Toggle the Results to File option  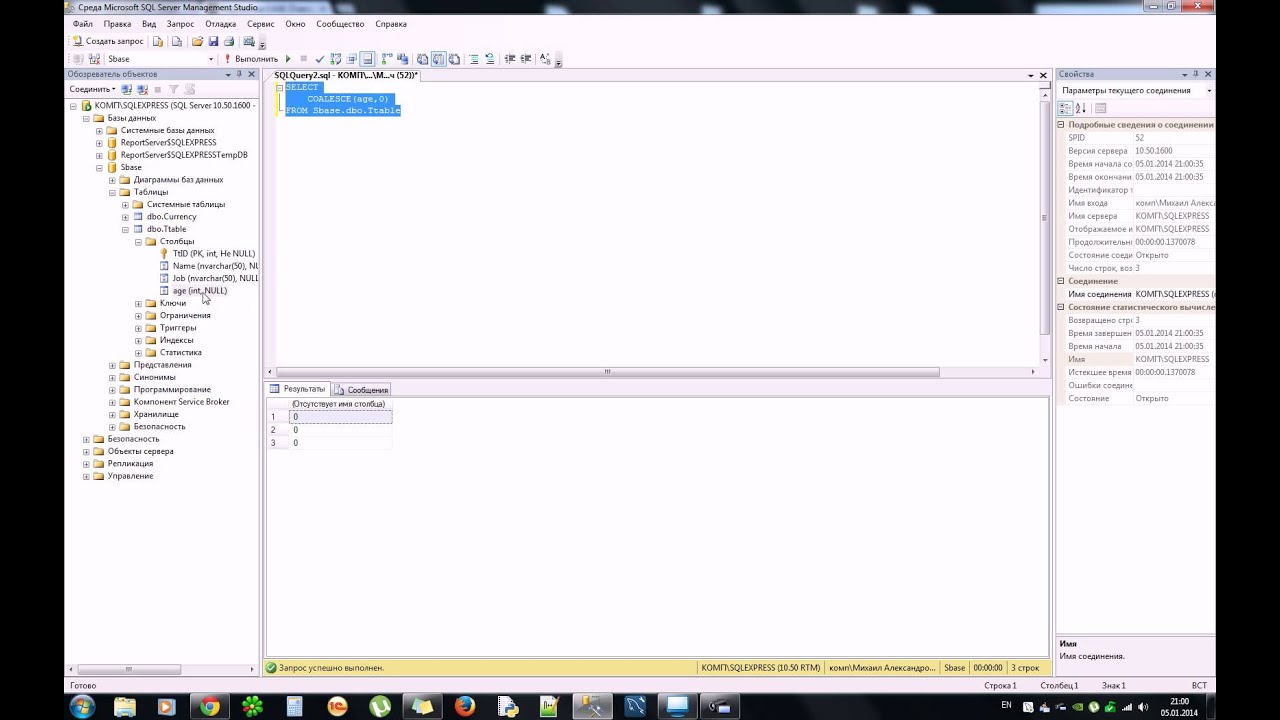453,59
